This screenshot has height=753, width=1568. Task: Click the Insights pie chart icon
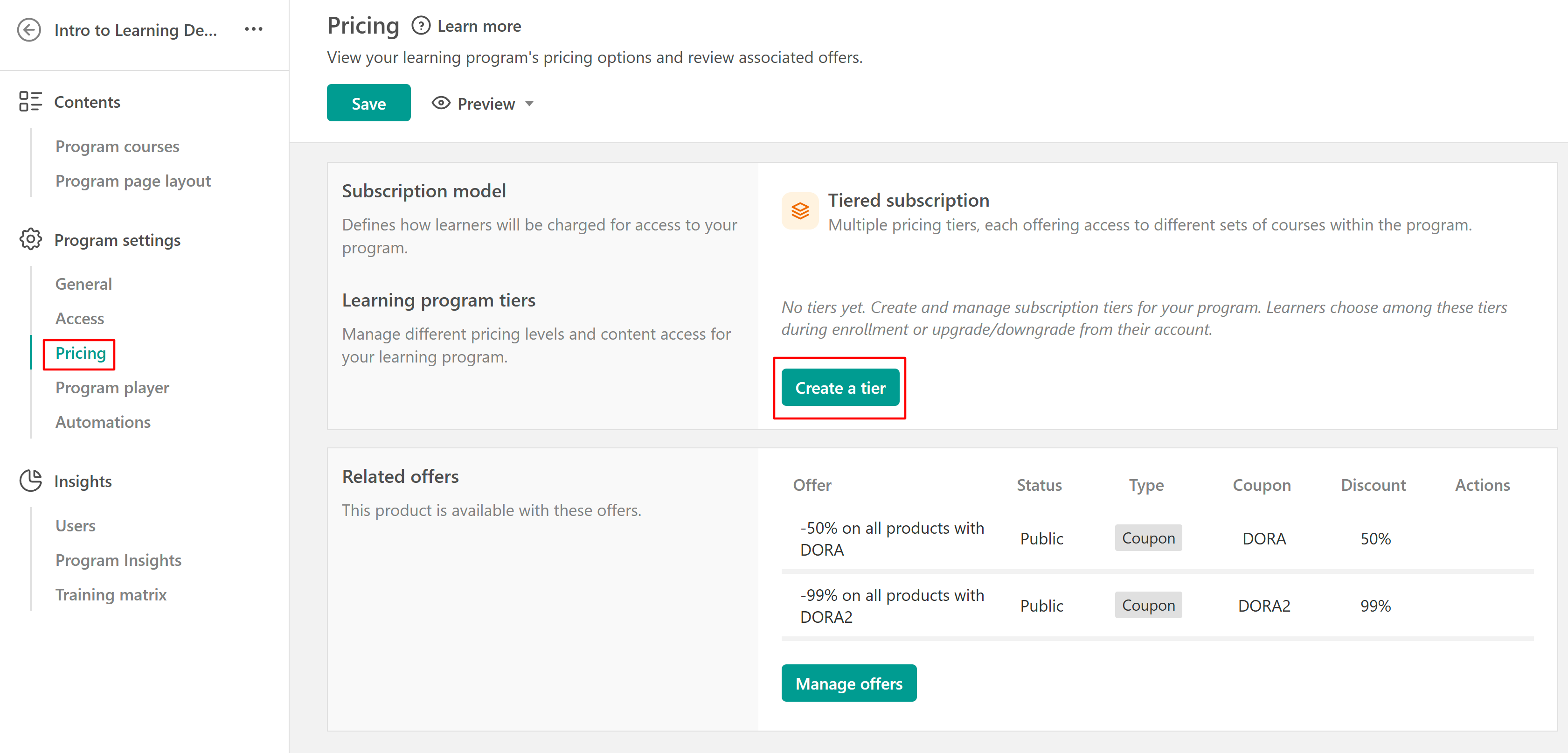pyautogui.click(x=30, y=481)
